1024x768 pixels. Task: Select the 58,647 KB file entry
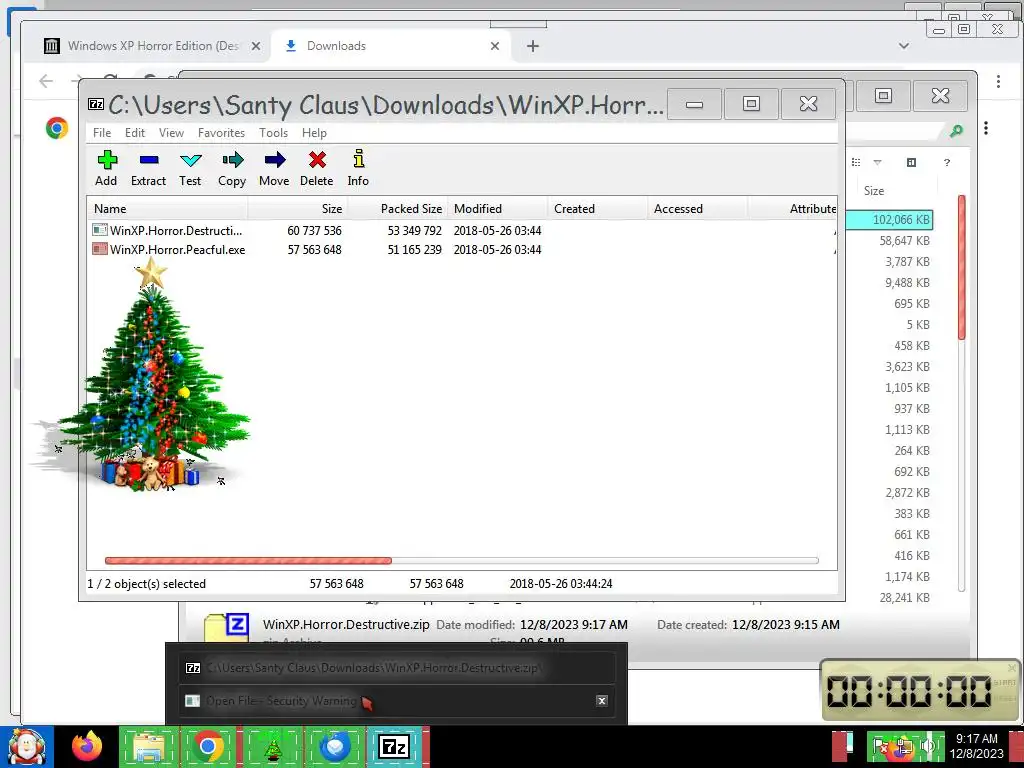[x=904, y=241]
